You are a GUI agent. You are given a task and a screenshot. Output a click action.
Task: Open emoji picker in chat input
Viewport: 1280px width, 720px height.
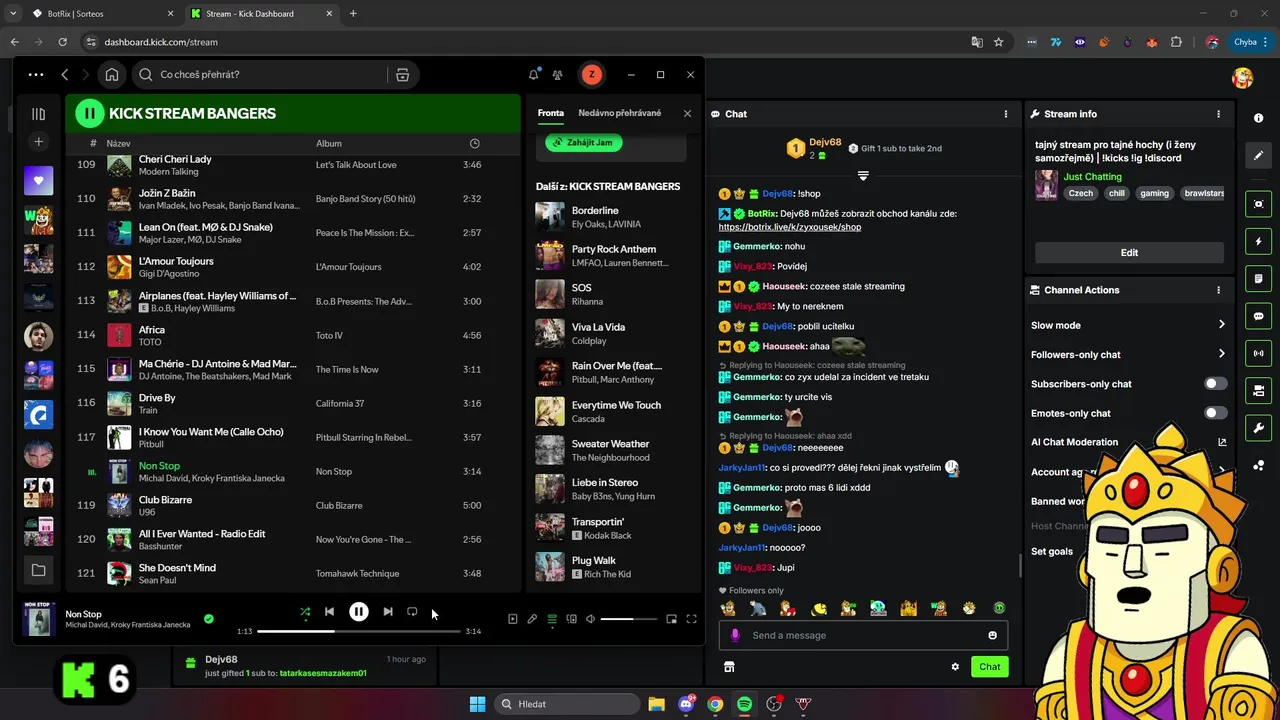[992, 635]
